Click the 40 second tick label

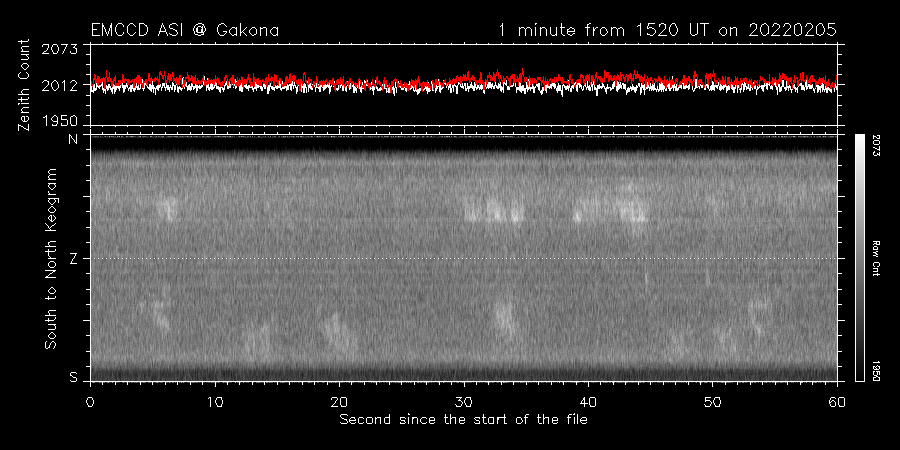point(588,401)
